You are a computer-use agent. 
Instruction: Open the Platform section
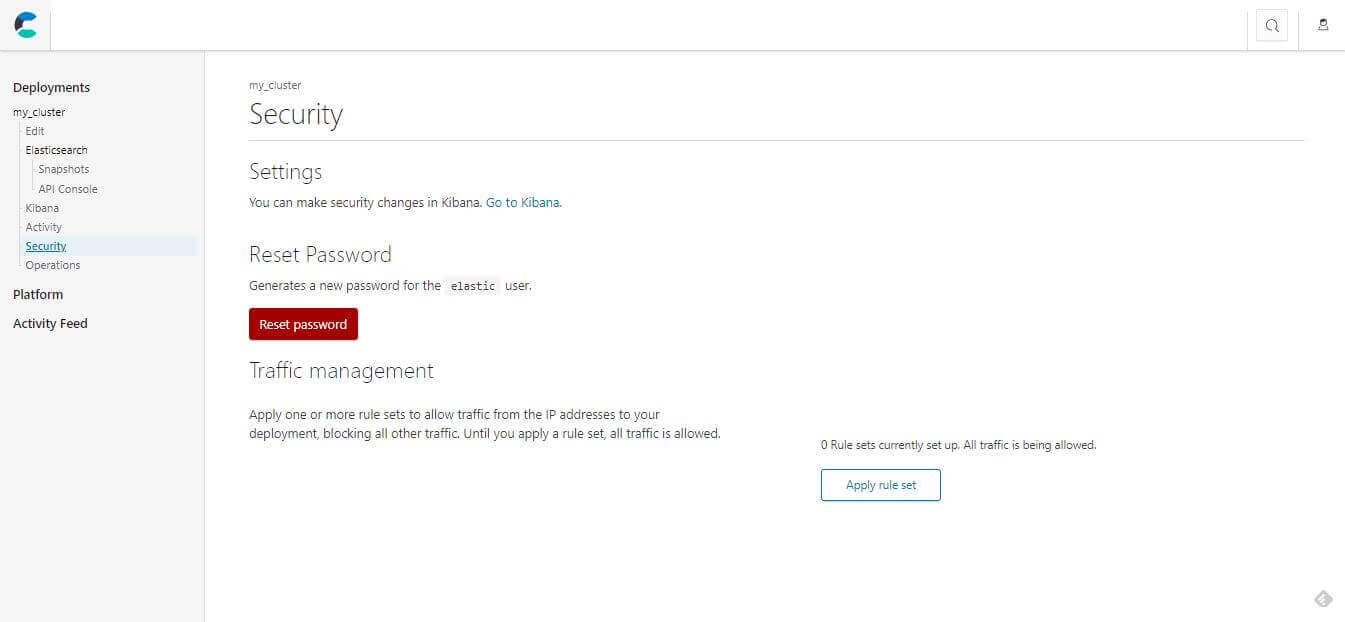(38, 295)
